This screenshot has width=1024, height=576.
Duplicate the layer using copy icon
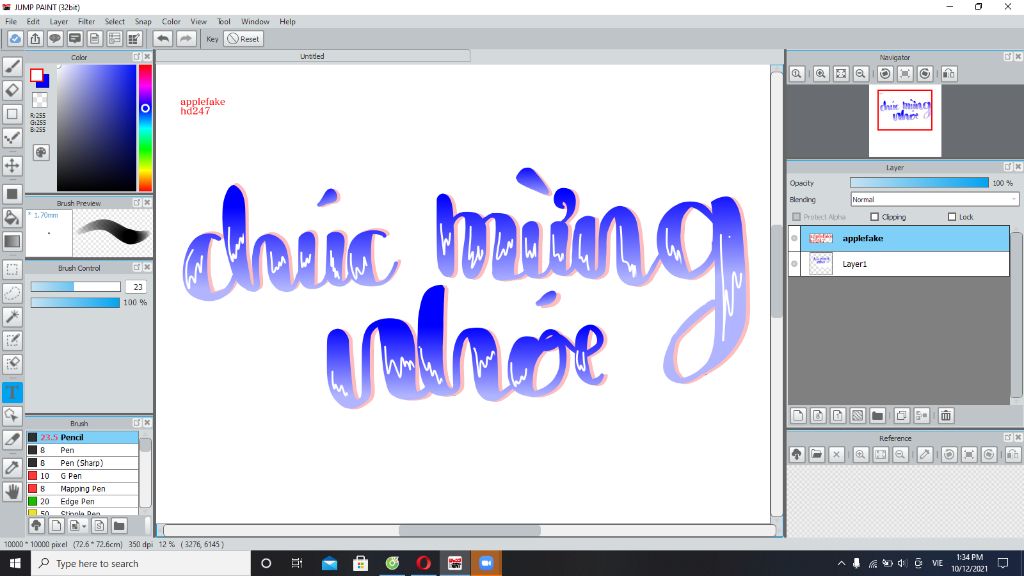click(x=902, y=415)
